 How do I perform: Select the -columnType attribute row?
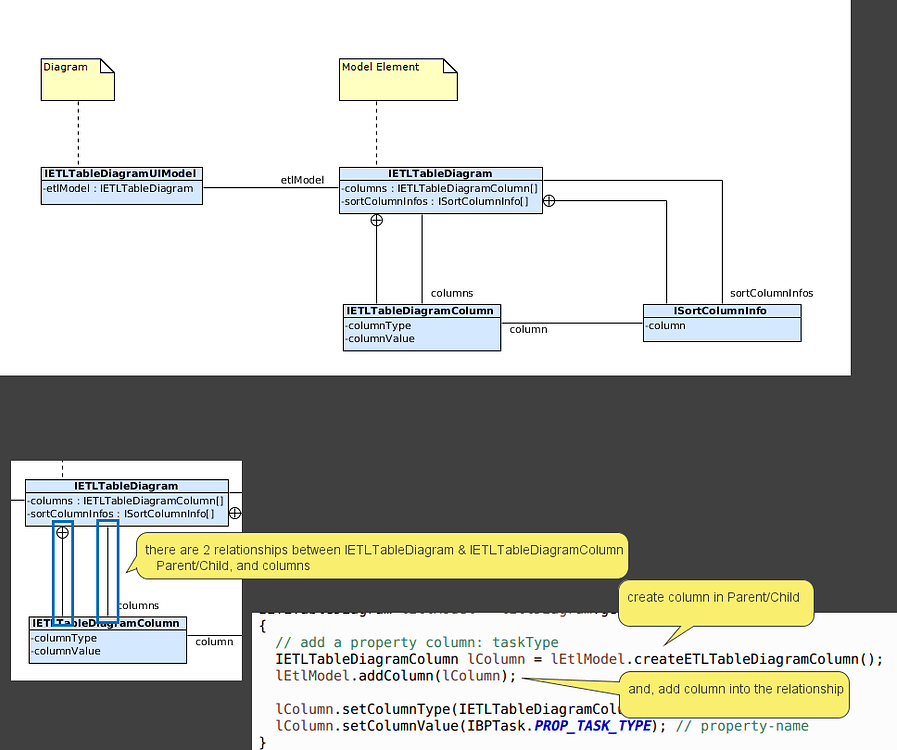point(378,325)
